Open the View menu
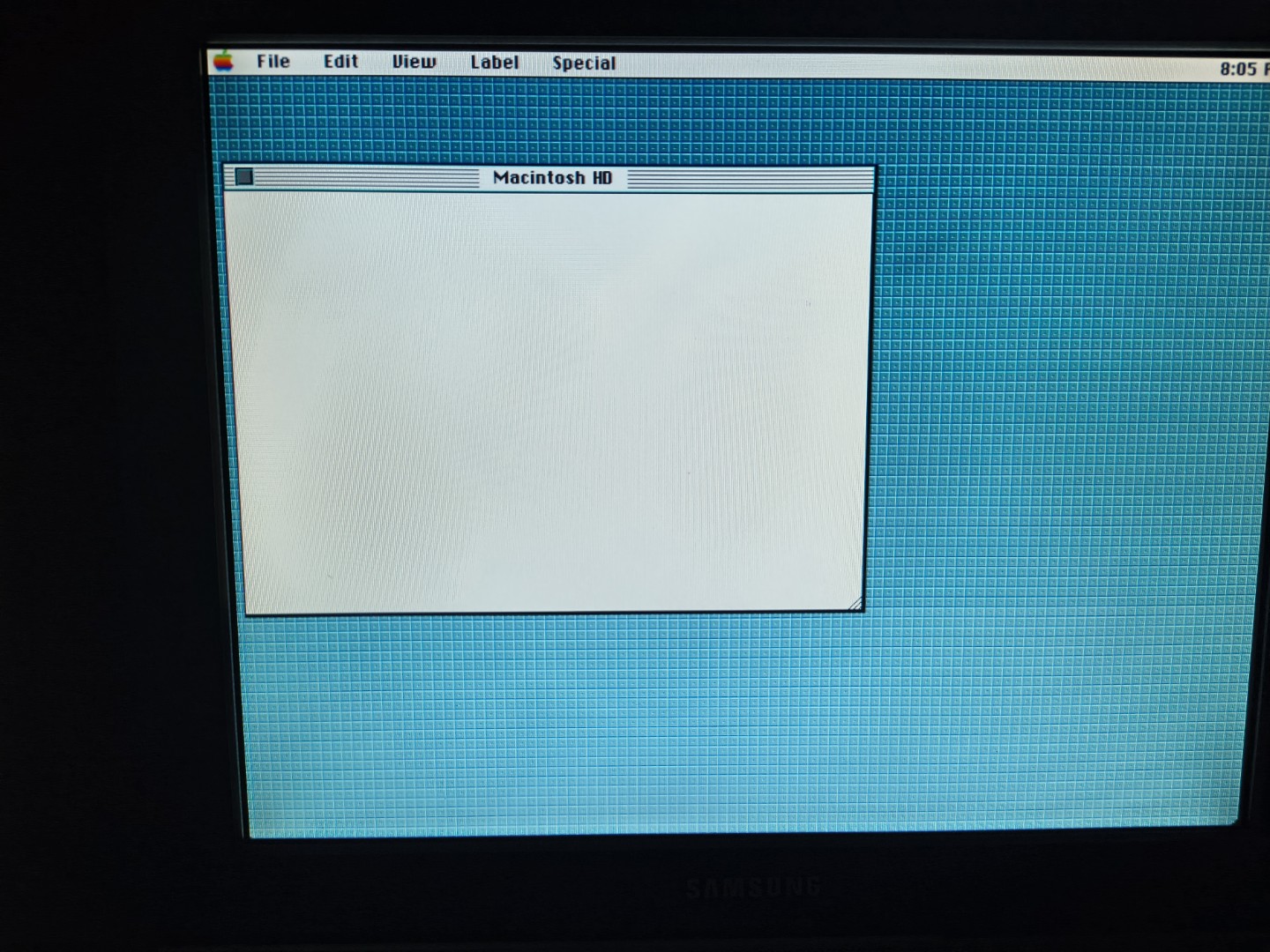1270x952 pixels. (414, 62)
